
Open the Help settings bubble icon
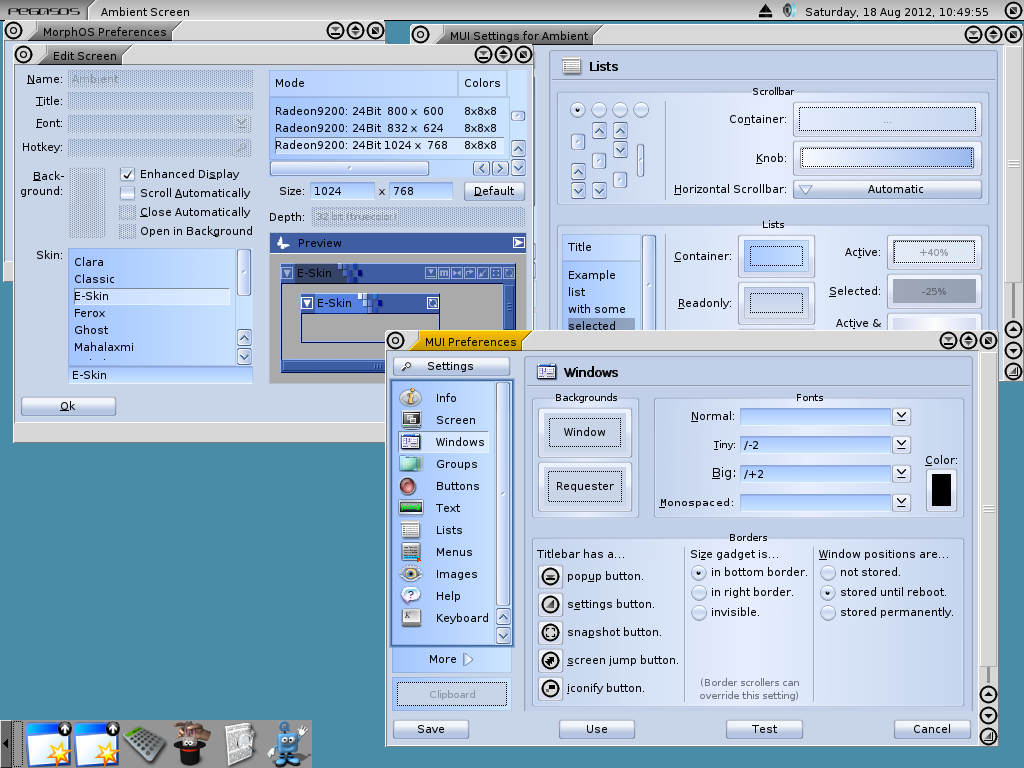pyautogui.click(x=410, y=596)
